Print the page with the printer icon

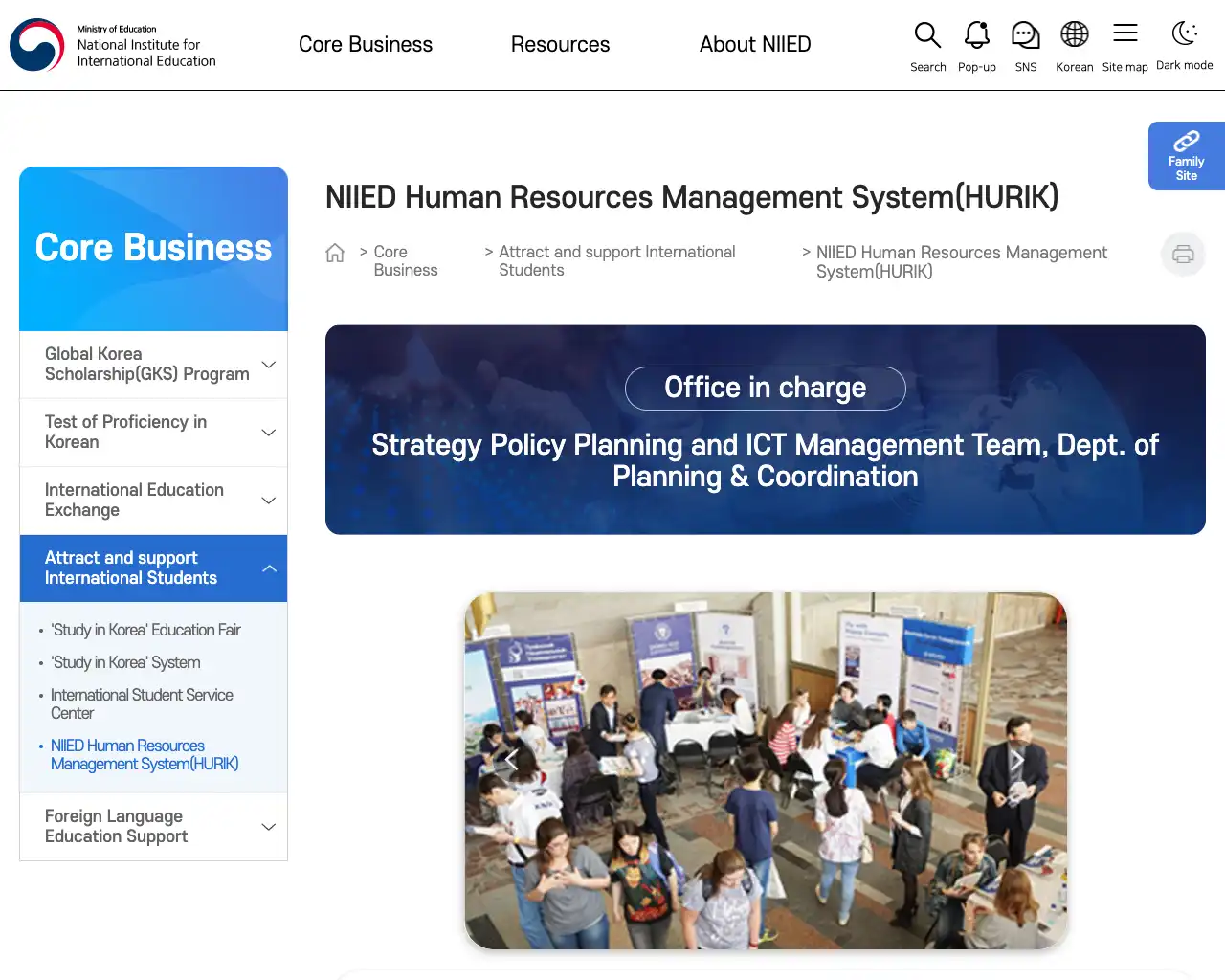(x=1183, y=254)
